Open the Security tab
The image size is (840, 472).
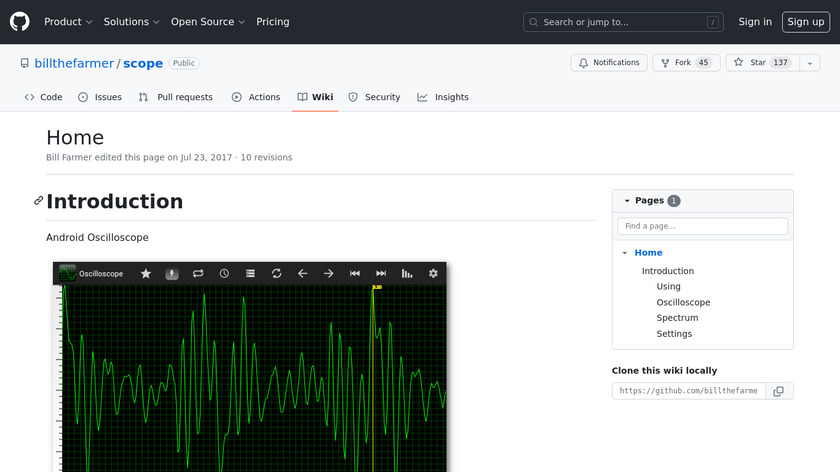[374, 97]
